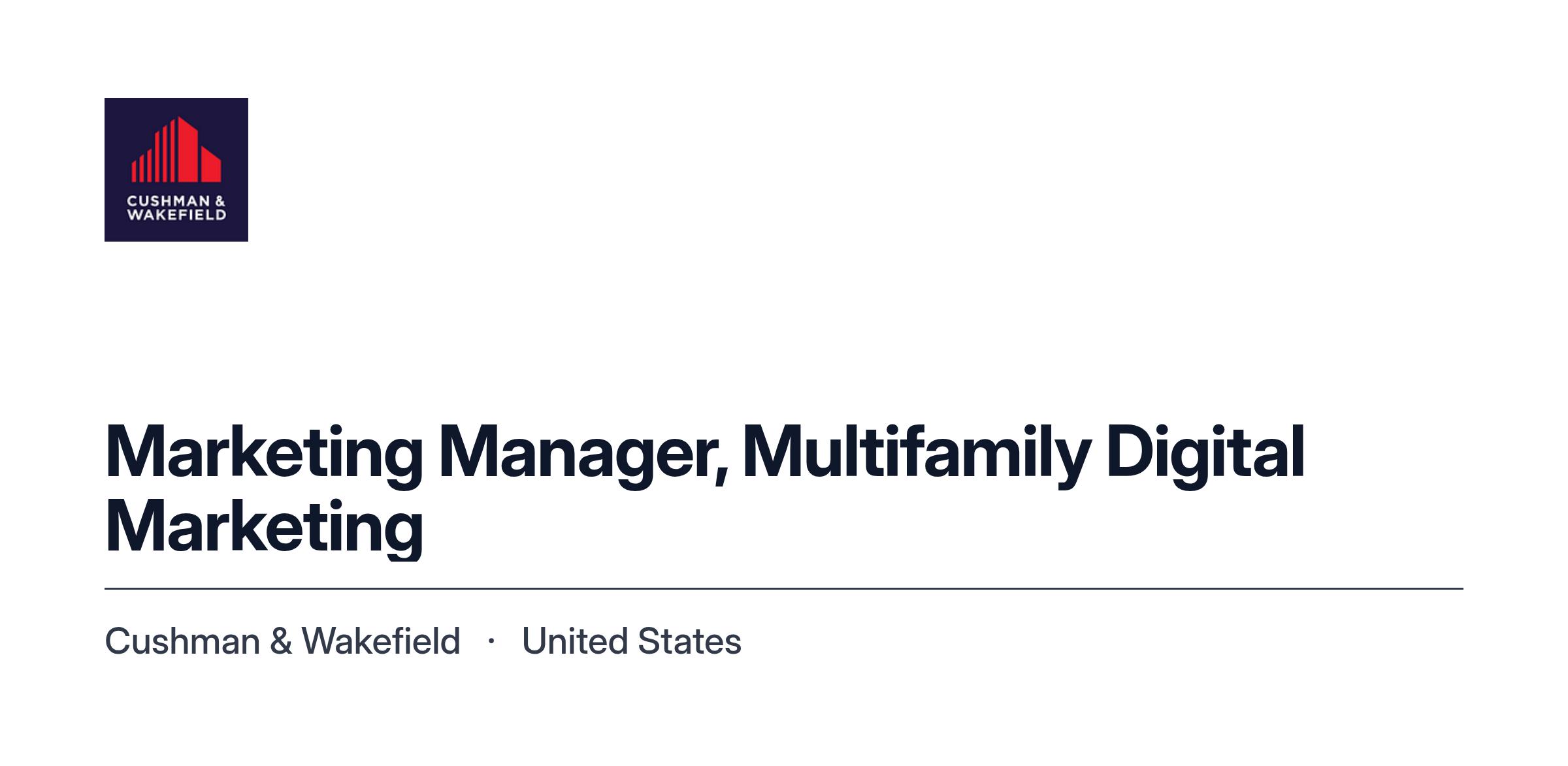Click the word 'United' in the location
The height and width of the screenshot is (766, 1568).
point(575,641)
